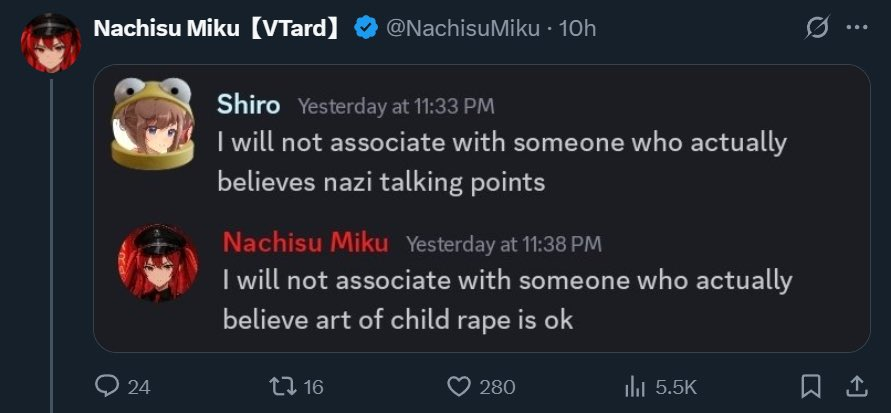The height and width of the screenshot is (413, 891).
Task: Click the 5.5K views count
Action: (x=675, y=386)
